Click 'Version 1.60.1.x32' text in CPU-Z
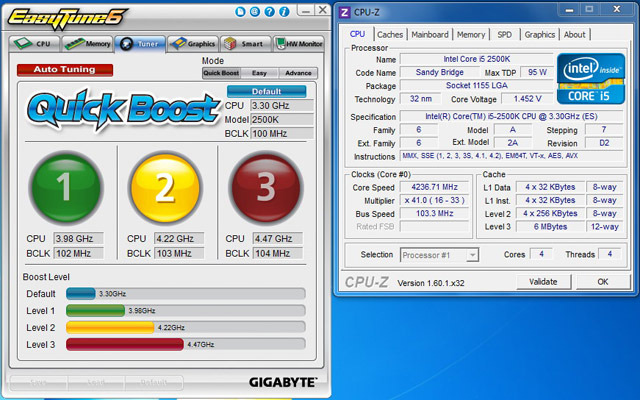This screenshot has height=400, width=640. click(x=431, y=283)
